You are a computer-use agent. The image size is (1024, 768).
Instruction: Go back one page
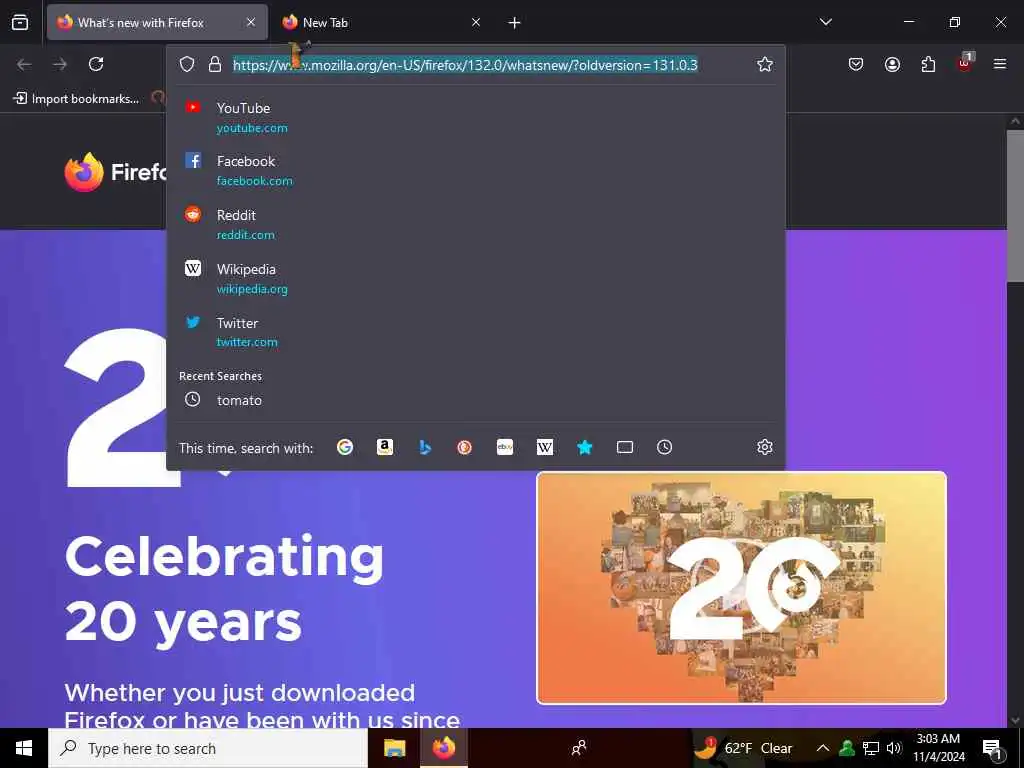(24, 64)
